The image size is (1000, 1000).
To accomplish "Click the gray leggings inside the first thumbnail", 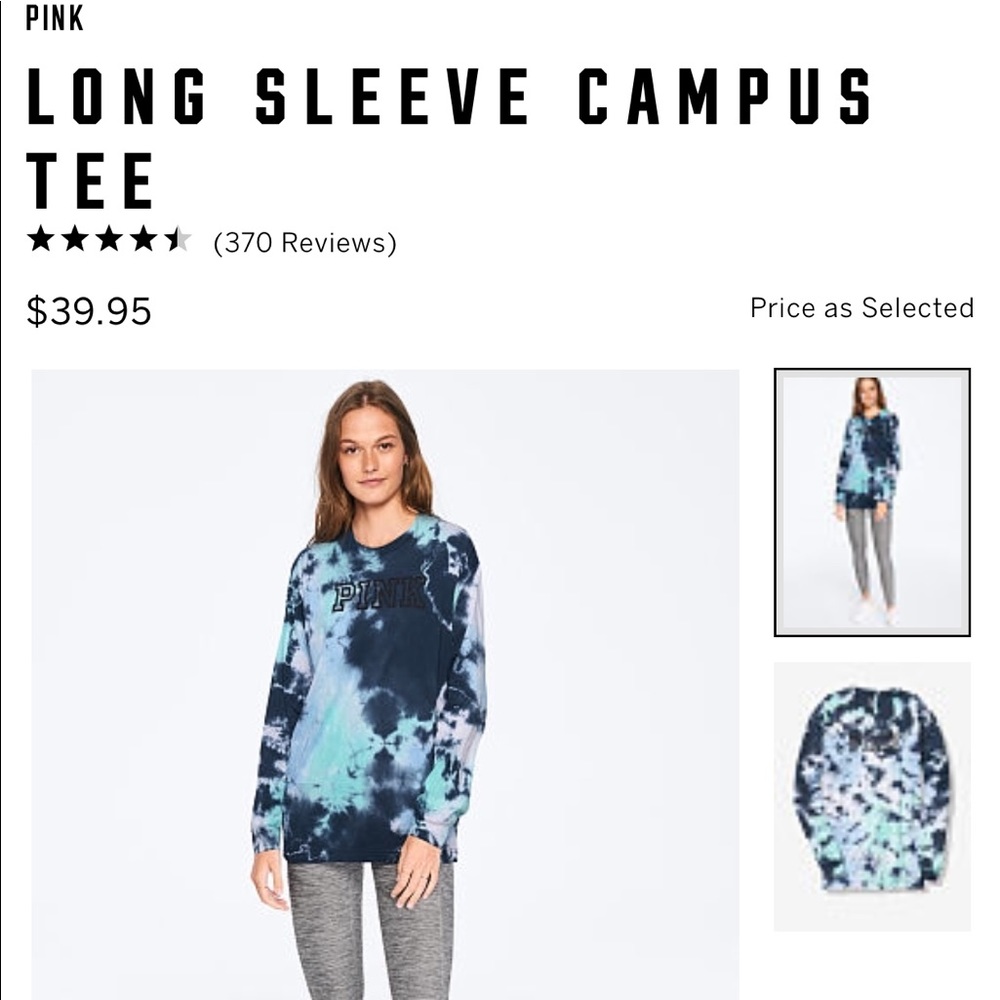I will click(x=871, y=555).
